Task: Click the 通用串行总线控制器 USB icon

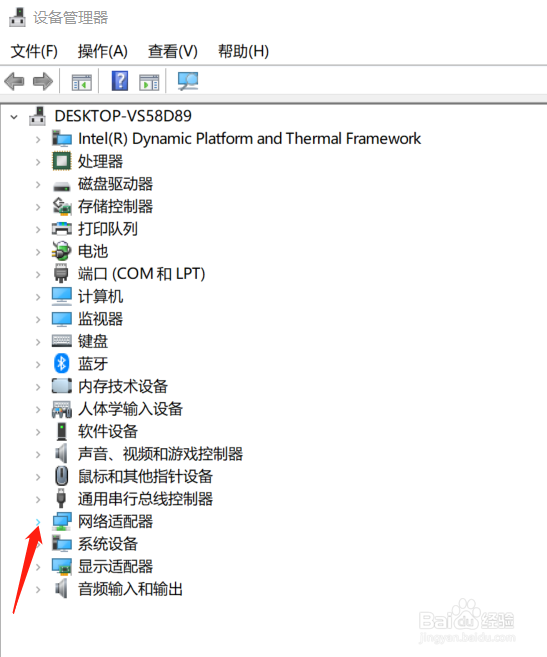Action: click(61, 498)
